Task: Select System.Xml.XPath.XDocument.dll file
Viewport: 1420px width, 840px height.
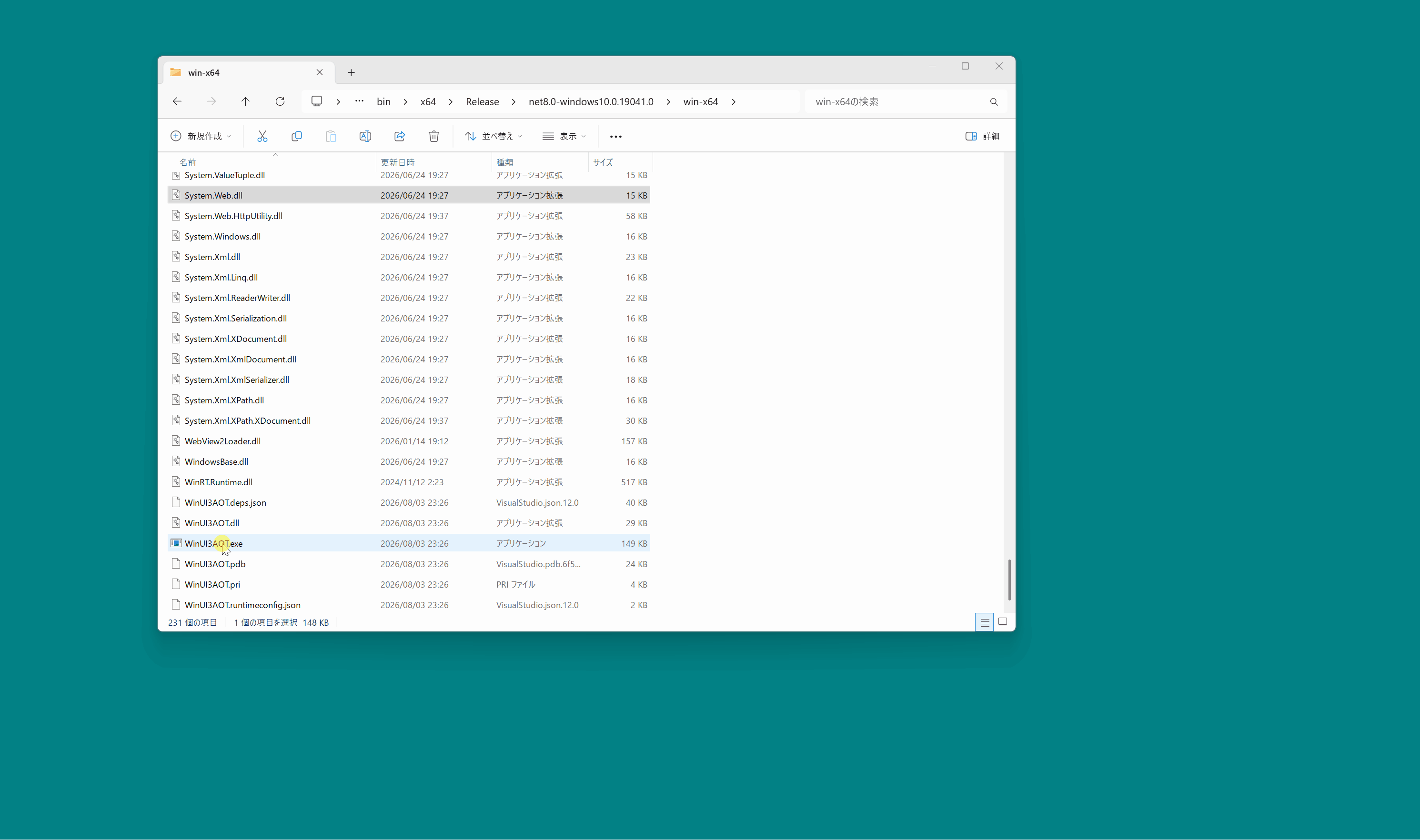Action: (409, 420)
